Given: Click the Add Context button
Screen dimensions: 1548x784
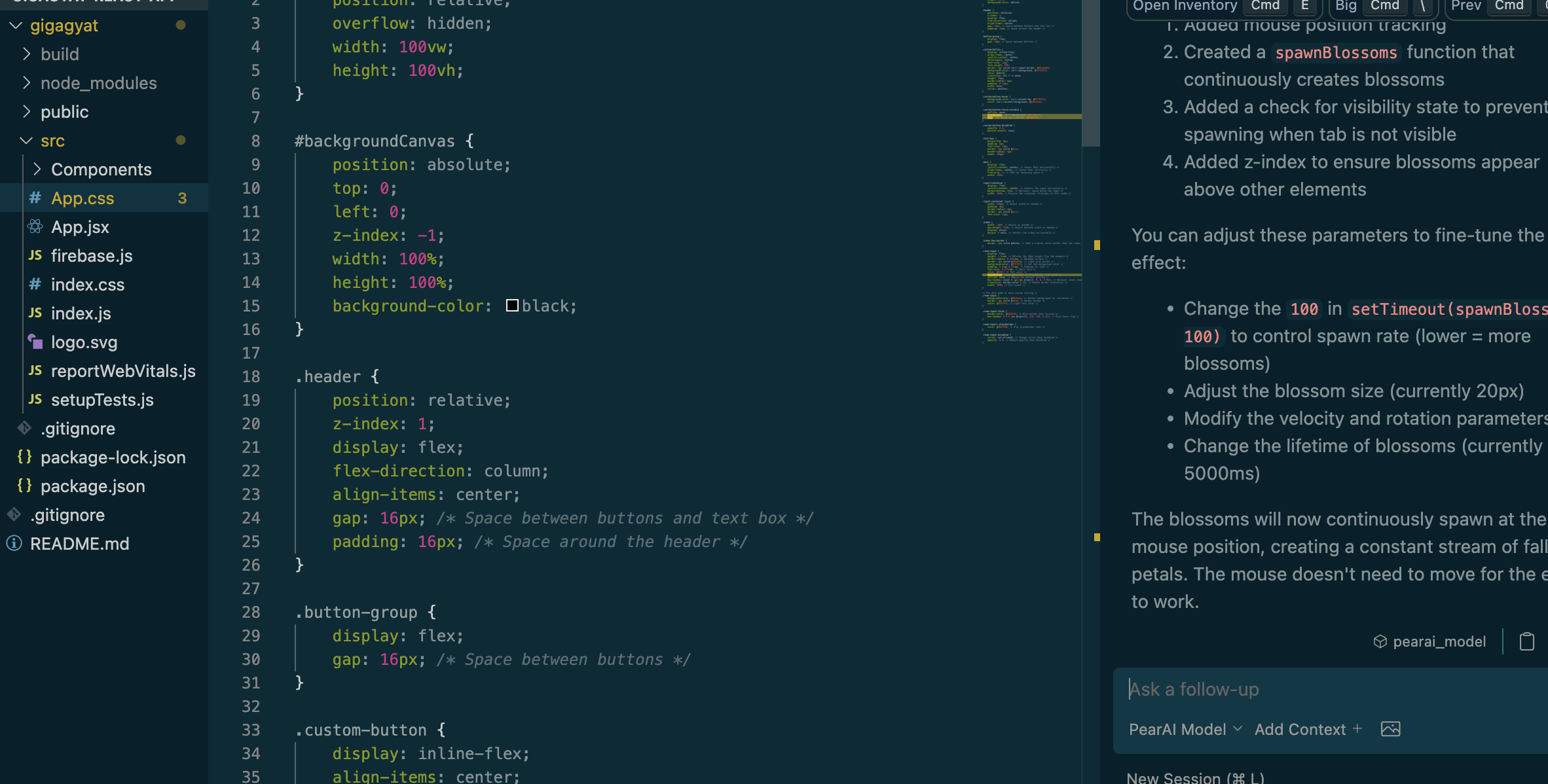Looking at the screenshot, I should [1308, 729].
